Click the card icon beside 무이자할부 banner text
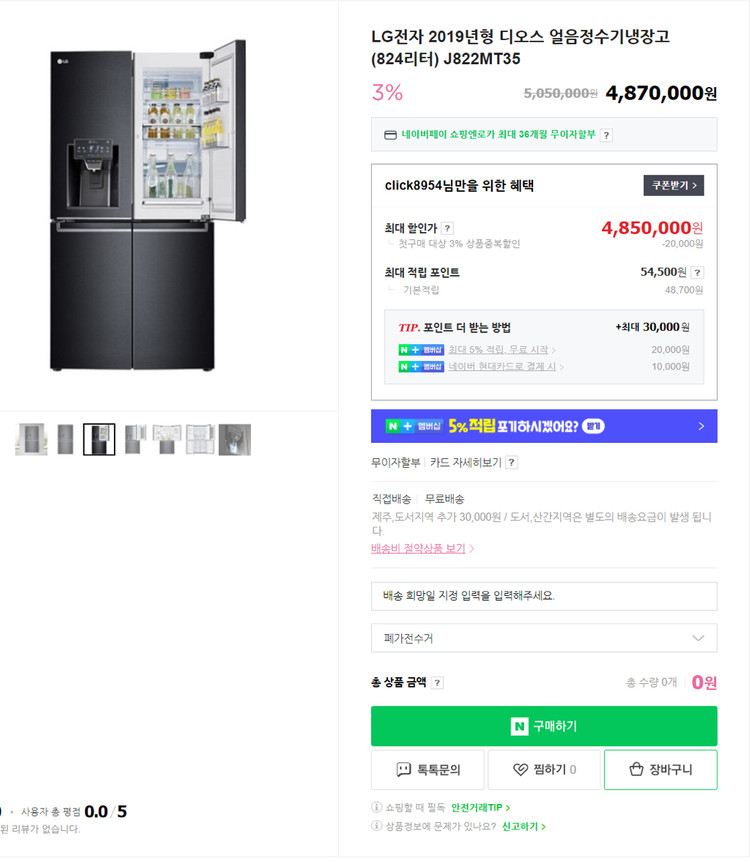The image size is (750, 862). click(x=389, y=134)
